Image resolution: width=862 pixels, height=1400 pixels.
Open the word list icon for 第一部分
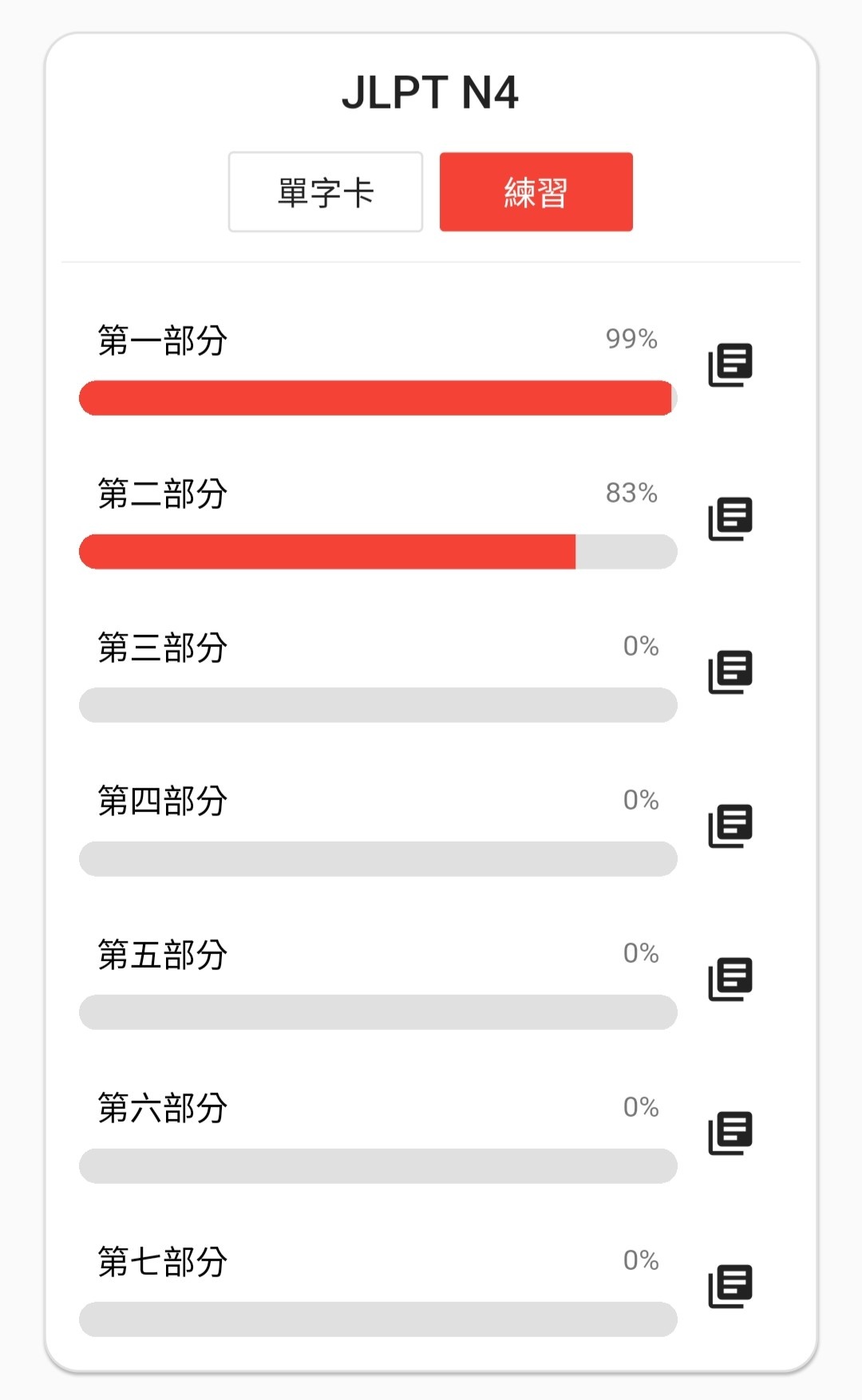[730, 365]
